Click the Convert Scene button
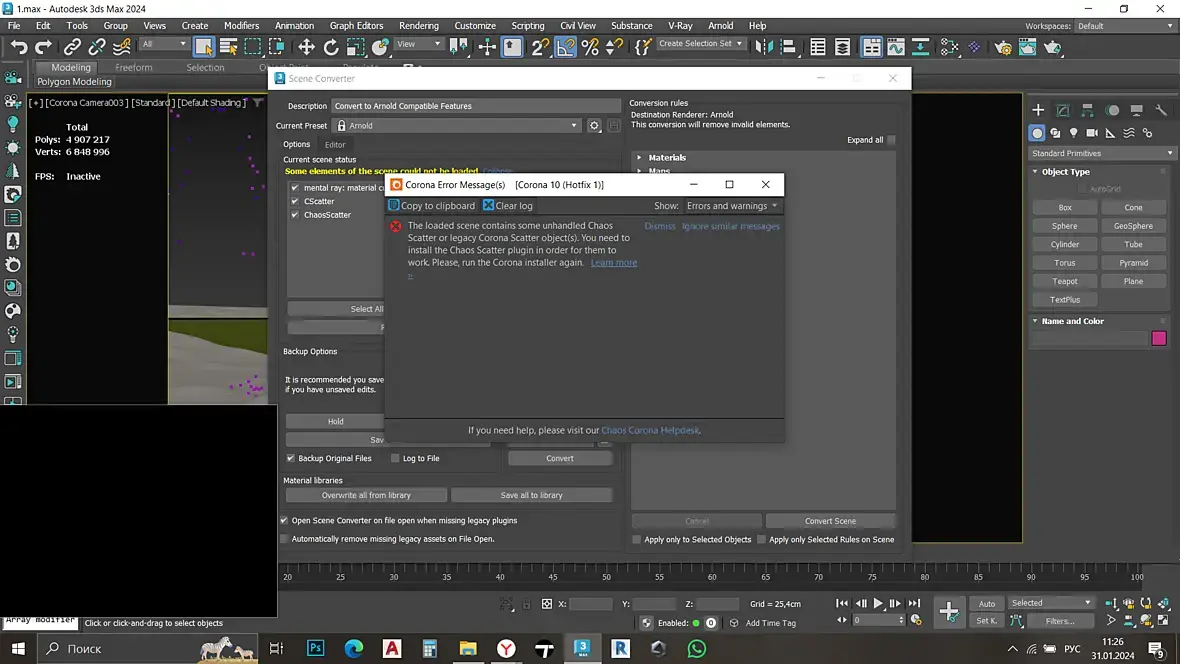Screen dimensions: 1180x664 [x=830, y=521]
